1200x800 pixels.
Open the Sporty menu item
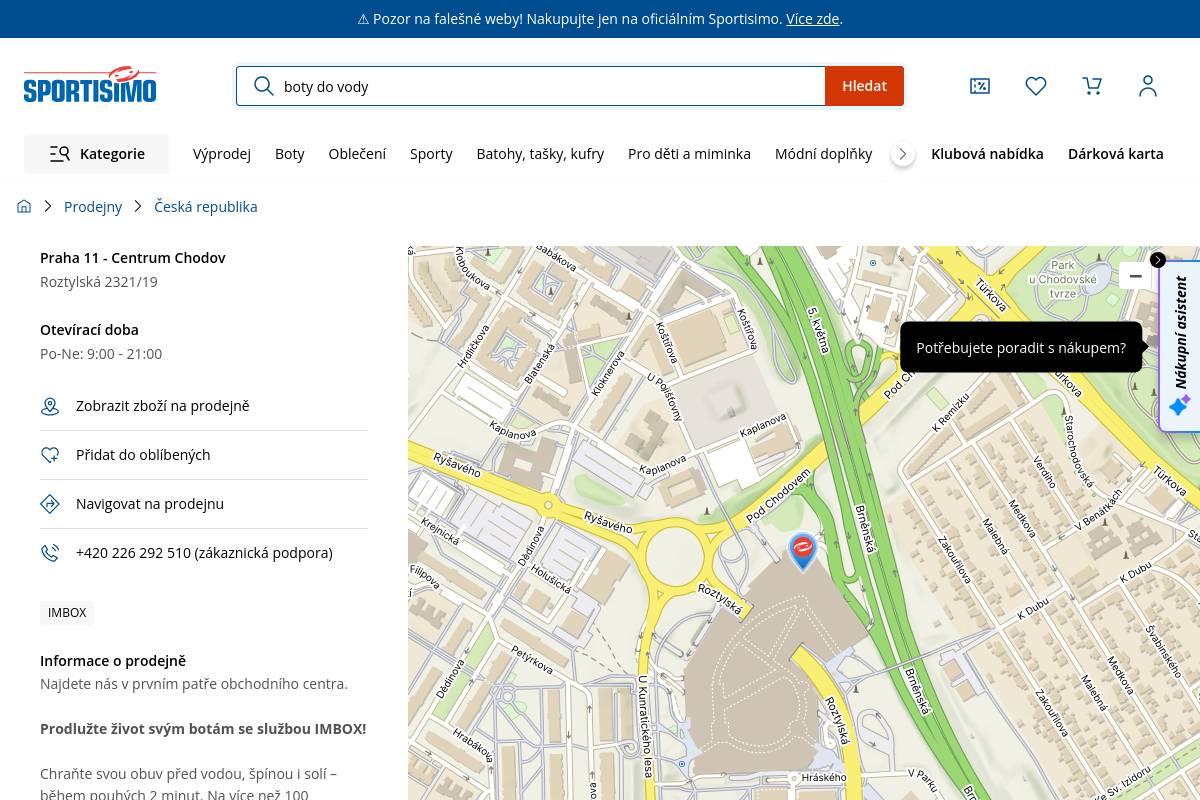tap(431, 154)
